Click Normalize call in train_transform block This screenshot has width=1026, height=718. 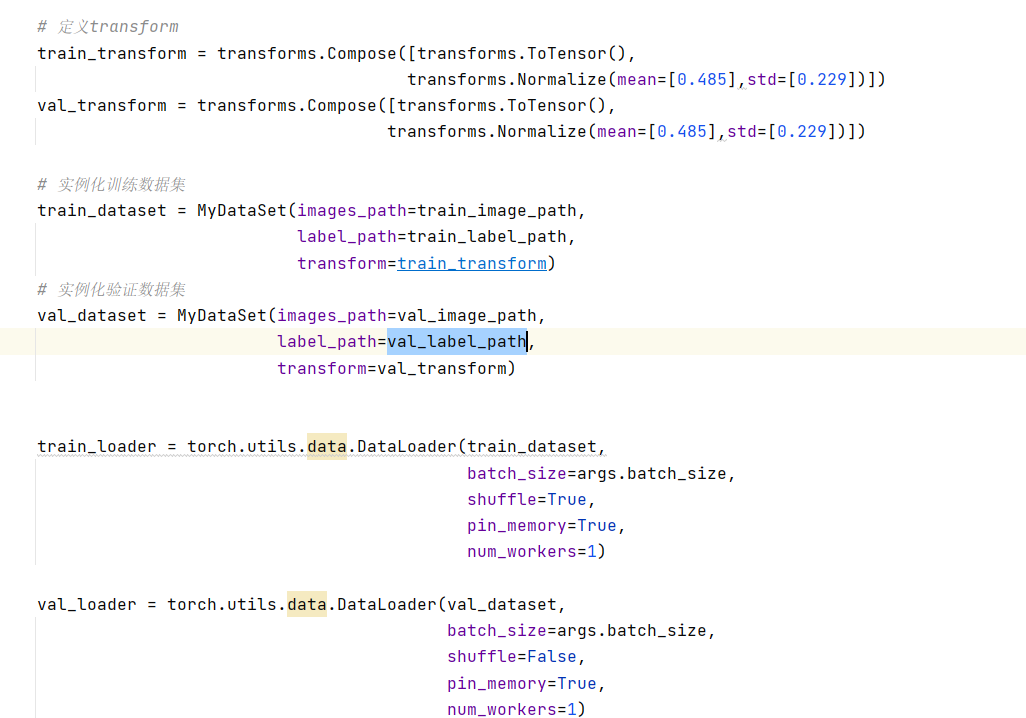(646, 80)
